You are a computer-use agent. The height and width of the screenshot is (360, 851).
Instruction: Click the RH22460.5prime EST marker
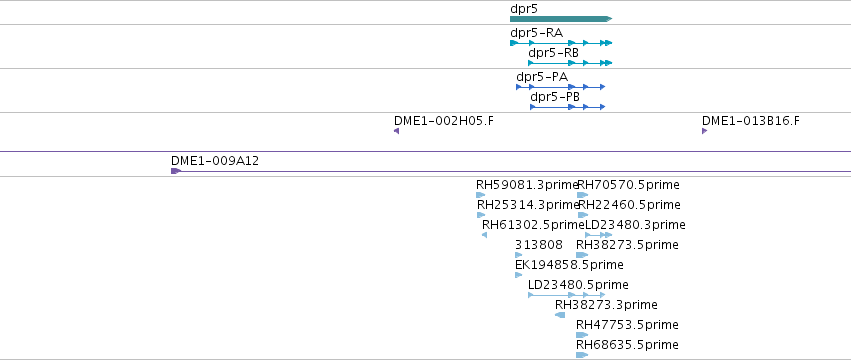(583, 215)
